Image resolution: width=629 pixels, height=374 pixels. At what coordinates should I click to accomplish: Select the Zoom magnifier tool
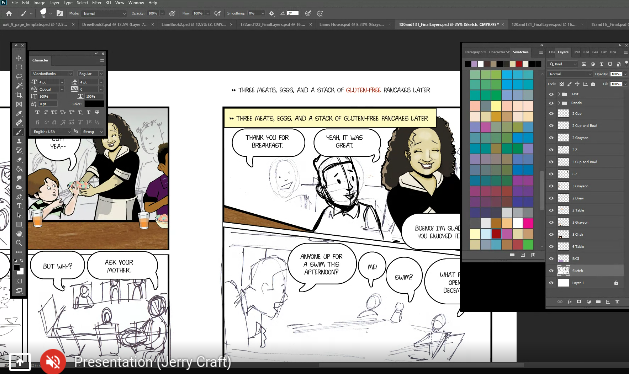click(x=19, y=243)
